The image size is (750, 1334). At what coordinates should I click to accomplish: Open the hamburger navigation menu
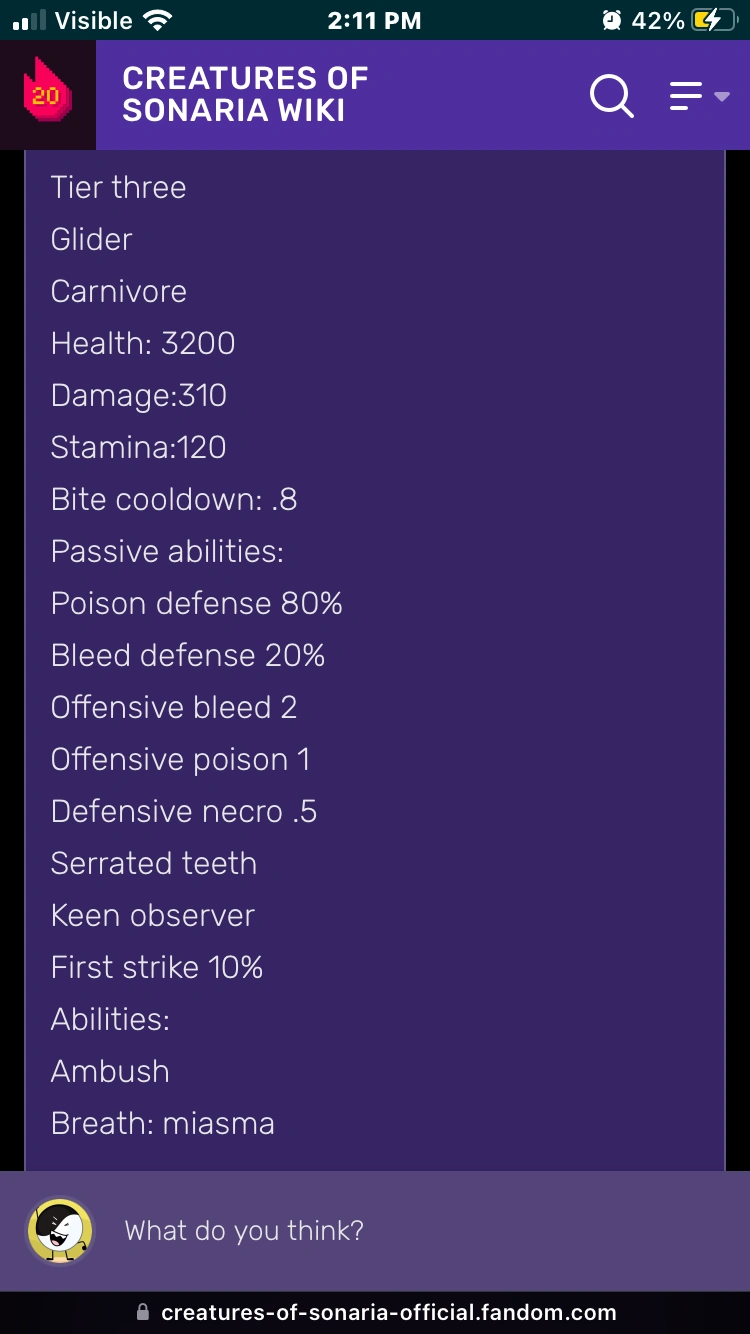[698, 96]
